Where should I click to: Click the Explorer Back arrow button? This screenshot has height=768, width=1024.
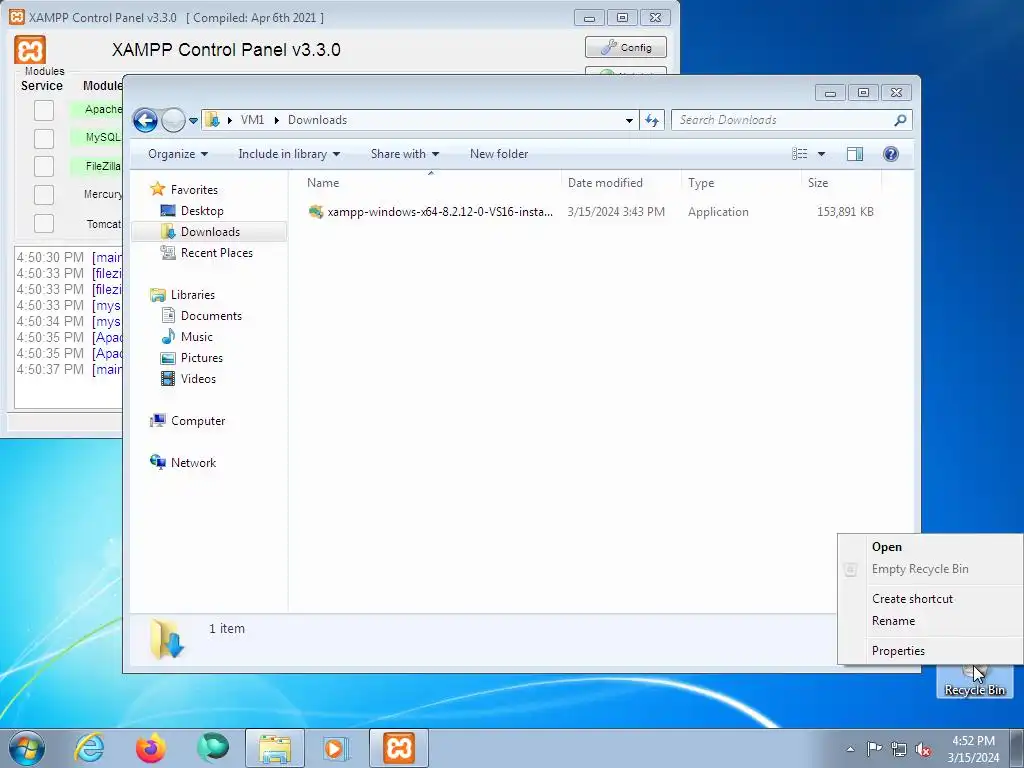[x=145, y=120]
